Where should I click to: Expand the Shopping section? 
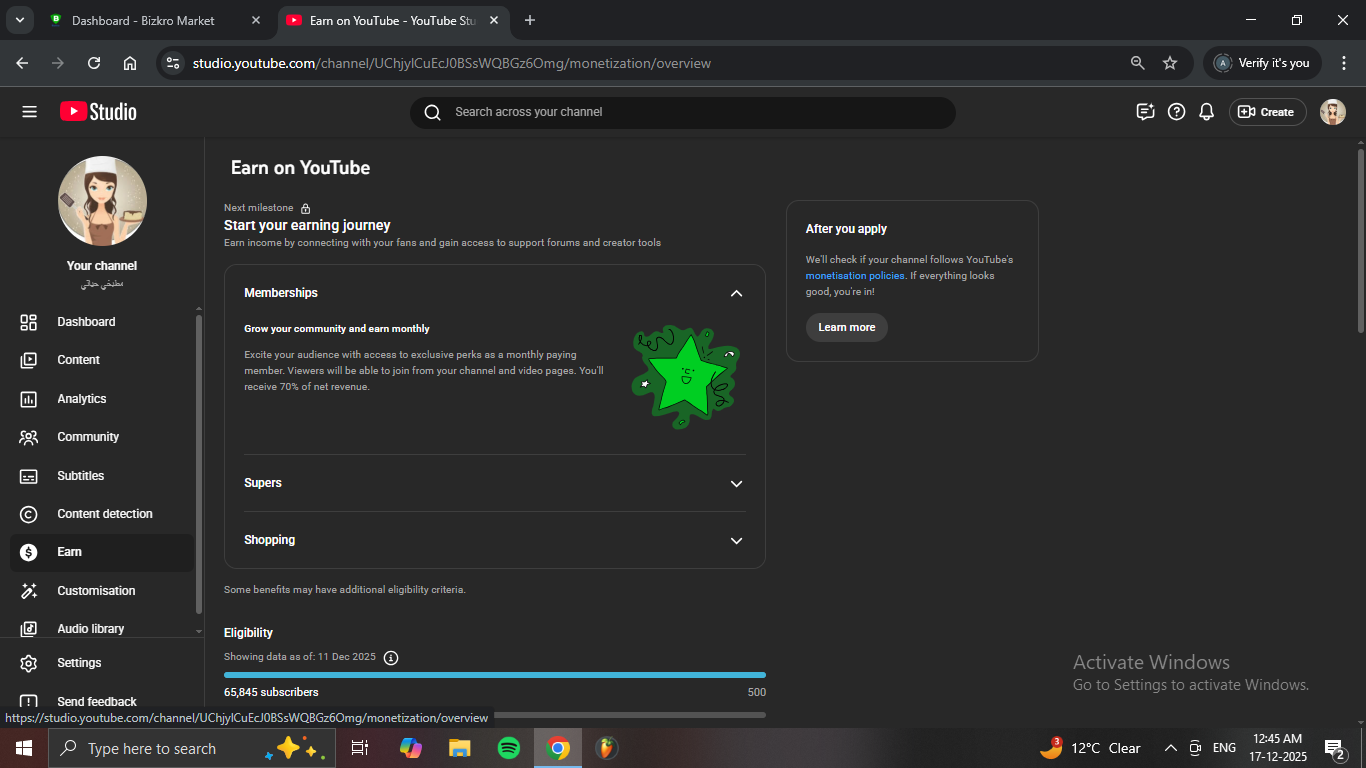[x=736, y=540]
